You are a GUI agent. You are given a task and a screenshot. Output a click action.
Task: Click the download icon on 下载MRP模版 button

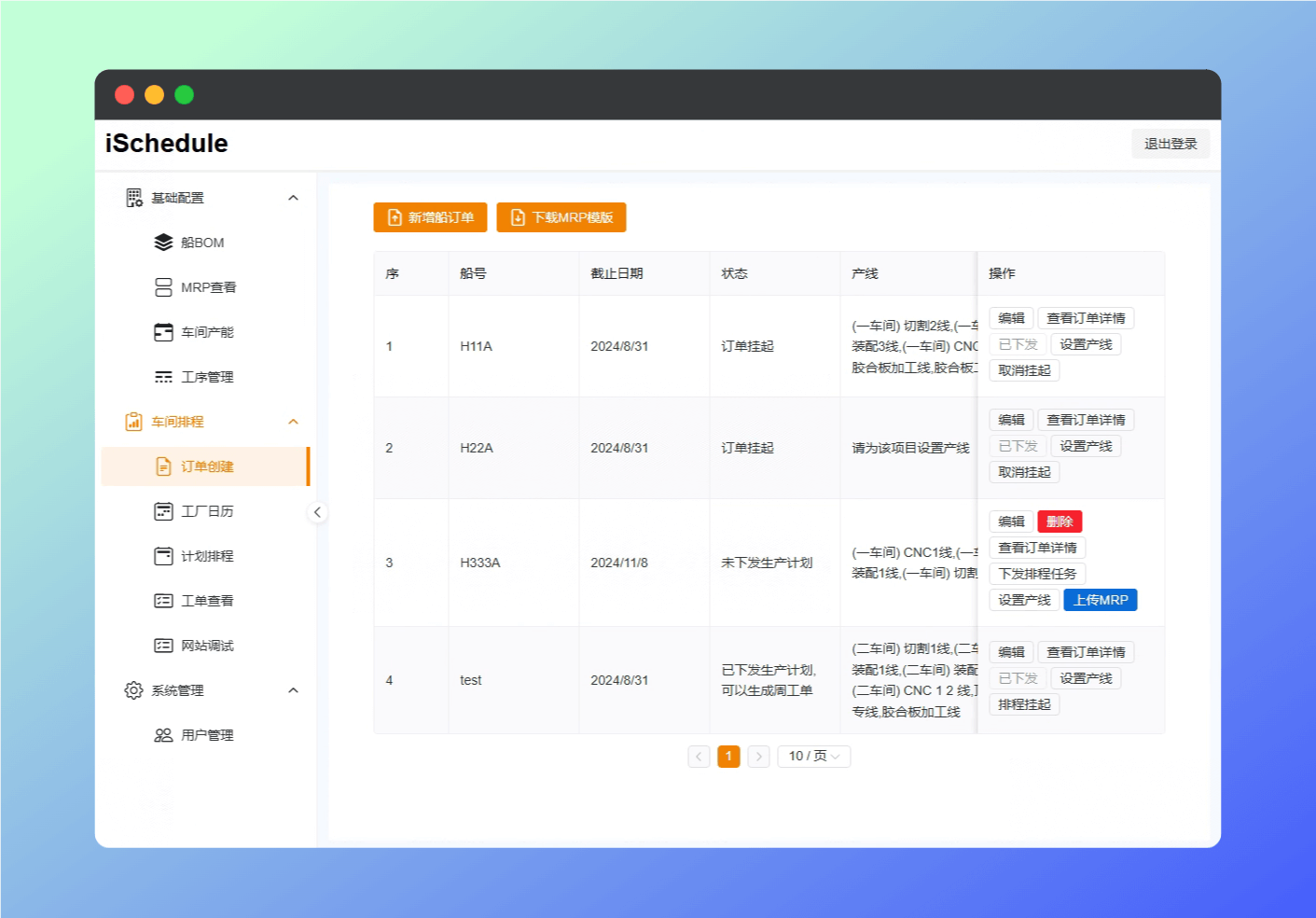[x=519, y=217]
